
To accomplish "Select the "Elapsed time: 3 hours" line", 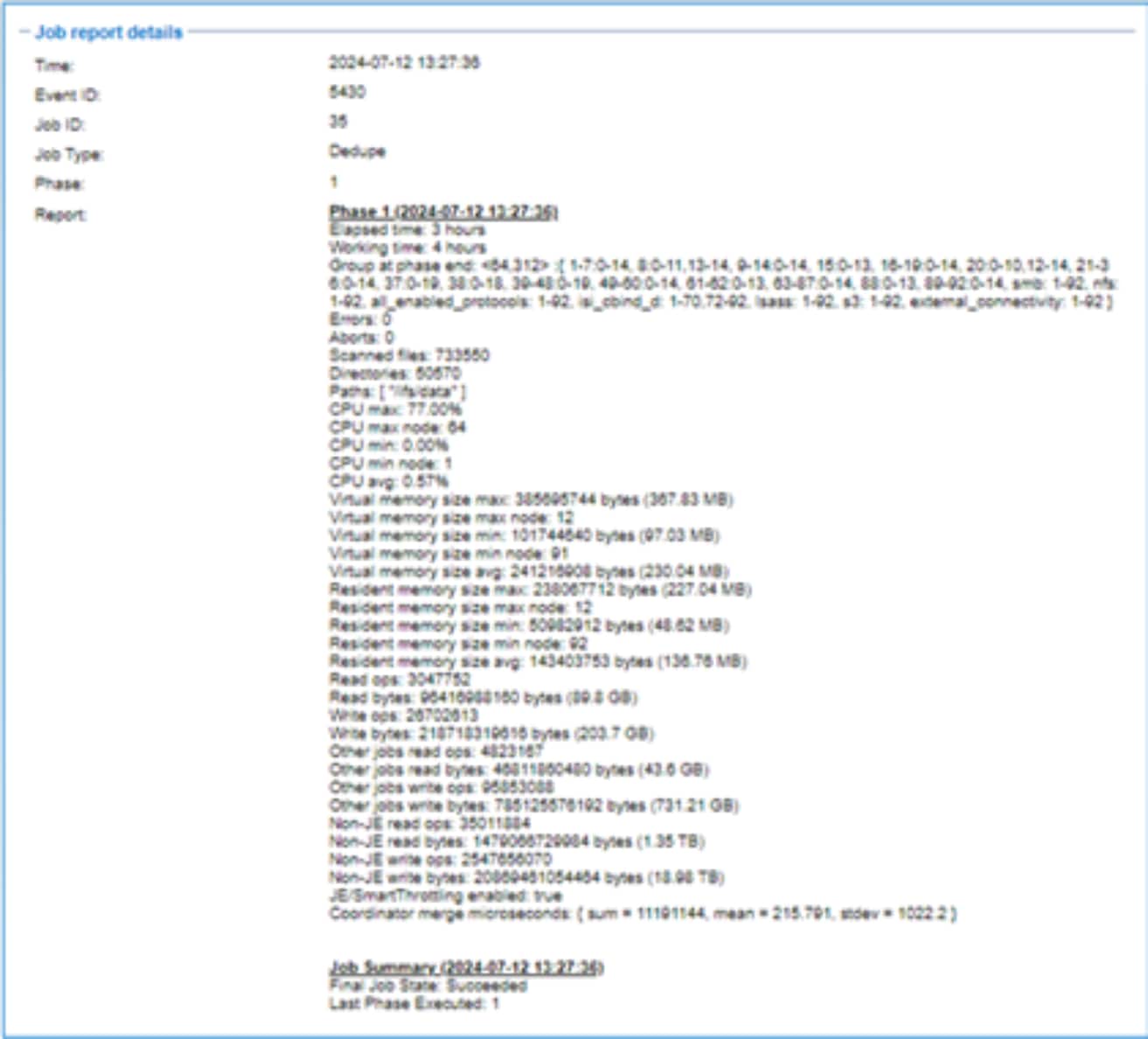I will click(407, 229).
